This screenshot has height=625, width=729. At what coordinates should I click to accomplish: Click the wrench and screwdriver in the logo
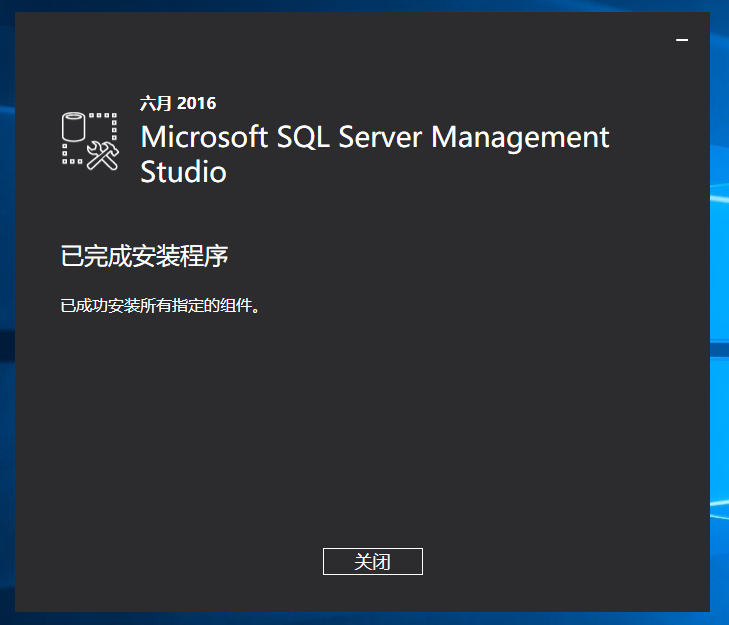click(103, 155)
